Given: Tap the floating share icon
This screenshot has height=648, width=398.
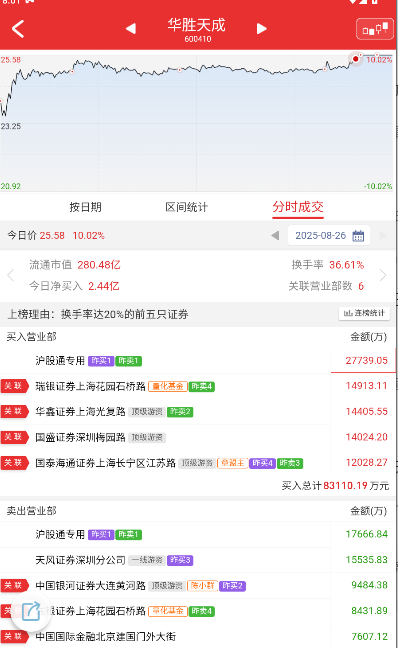Looking at the screenshot, I should (31, 611).
